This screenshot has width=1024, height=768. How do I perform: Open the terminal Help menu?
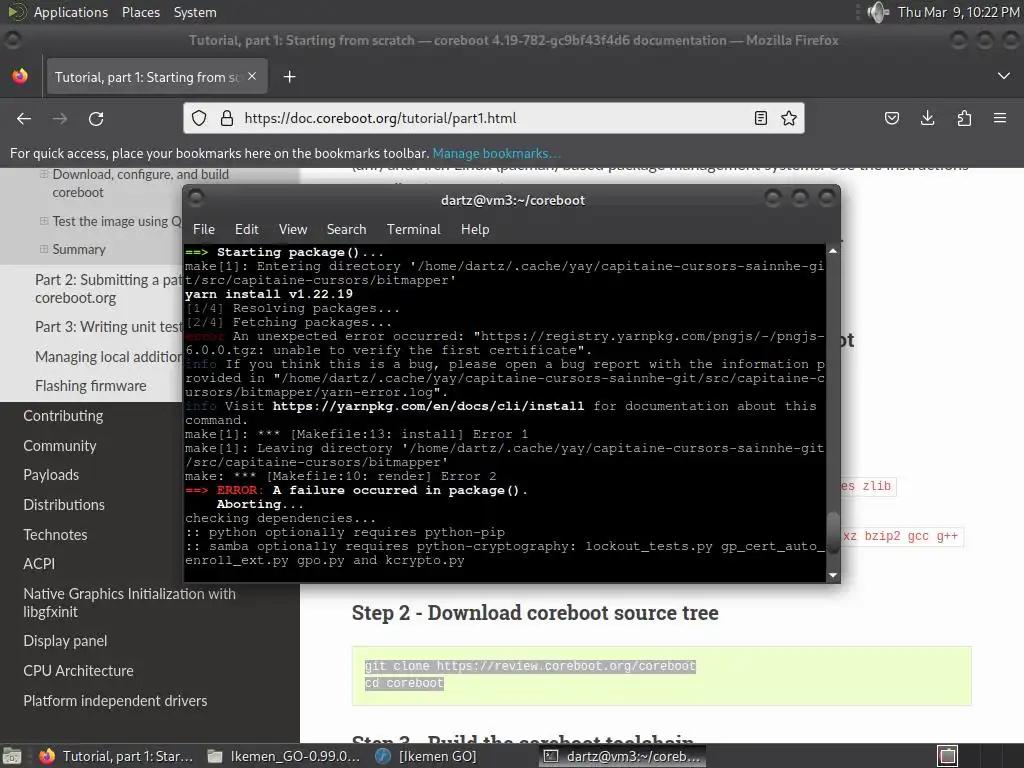pos(475,229)
